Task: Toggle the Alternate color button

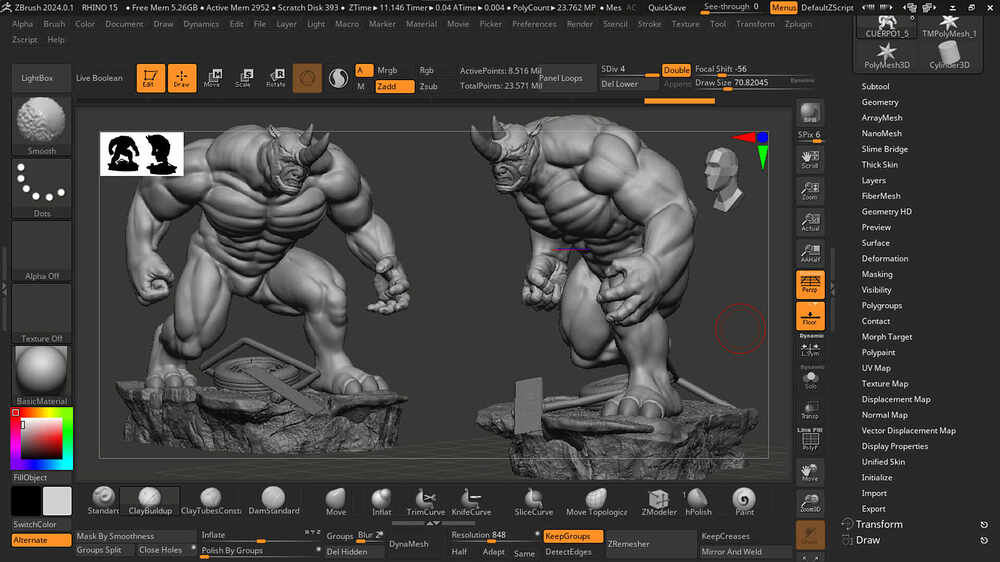Action: [41, 540]
